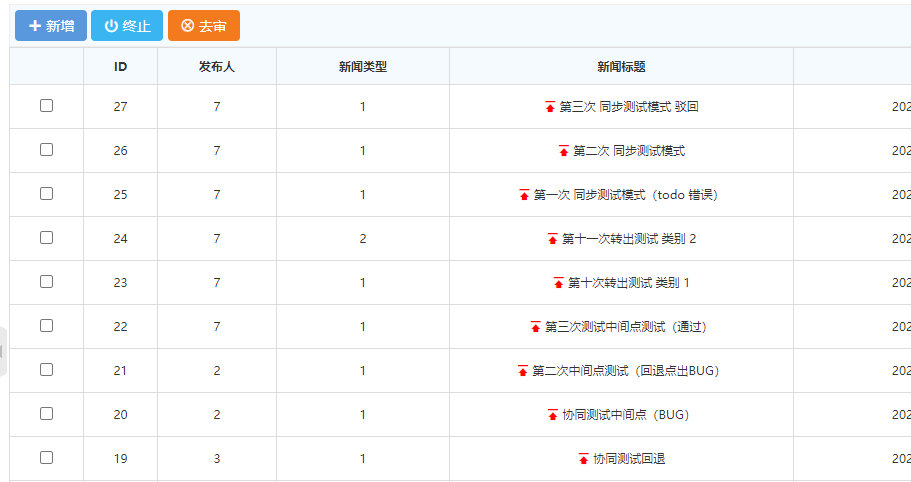Screen dimensions: 911x482
Task: Click pin-to-top icon beside 第十一次转出测试 类别 2
Action: 553,239
